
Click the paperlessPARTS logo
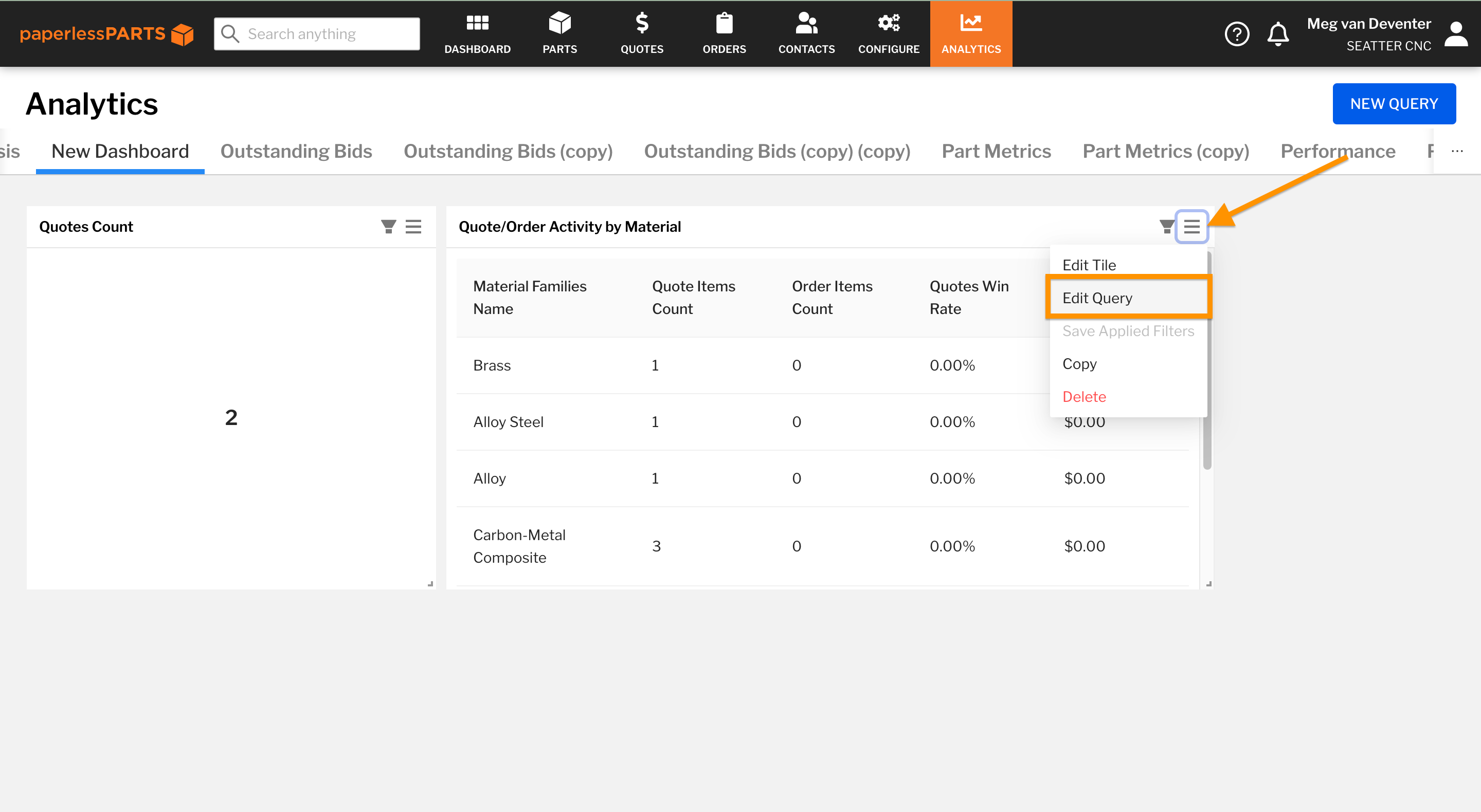tap(107, 34)
